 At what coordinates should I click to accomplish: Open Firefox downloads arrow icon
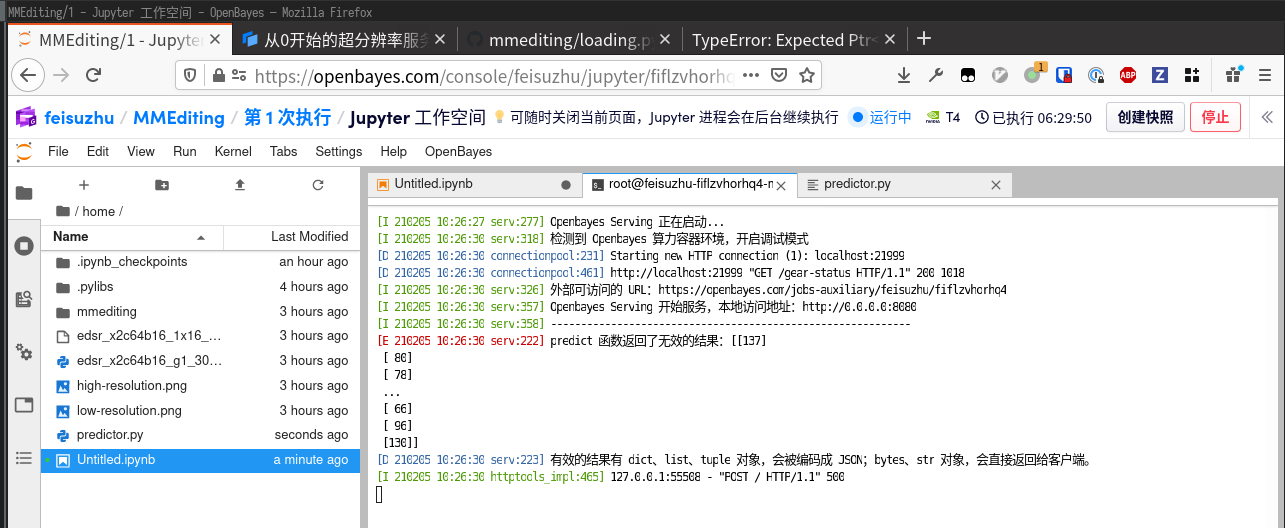904,75
